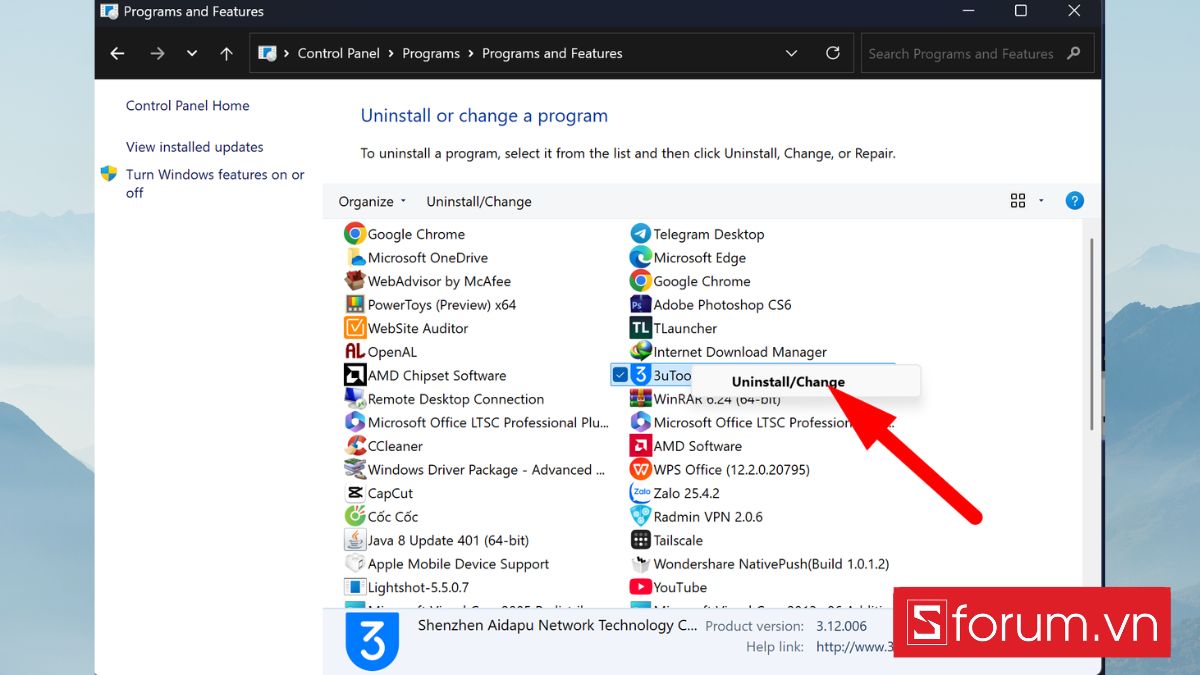Viewport: 1200px width, 675px height.
Task: Click the CCleaner icon
Action: coord(354,446)
